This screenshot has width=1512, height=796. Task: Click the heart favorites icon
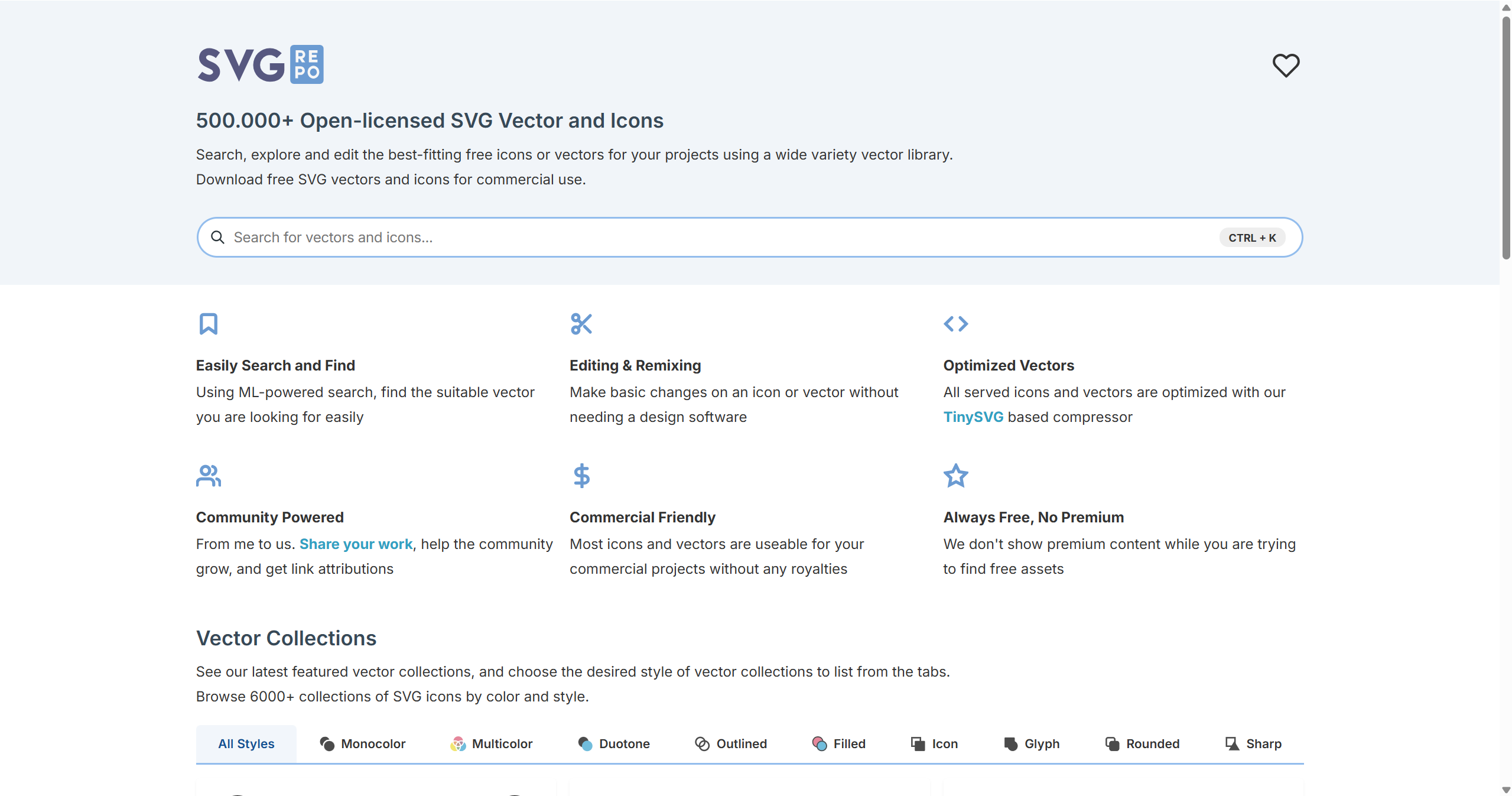[1285, 65]
